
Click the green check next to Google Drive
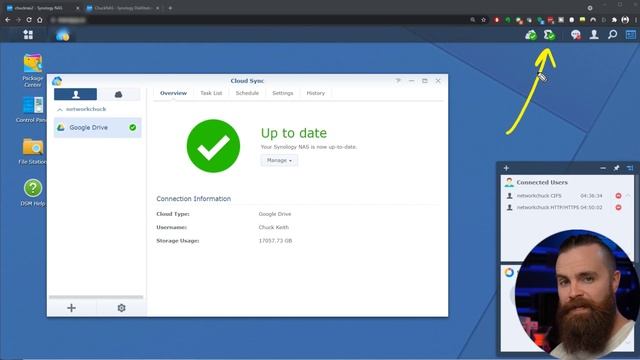click(x=133, y=127)
